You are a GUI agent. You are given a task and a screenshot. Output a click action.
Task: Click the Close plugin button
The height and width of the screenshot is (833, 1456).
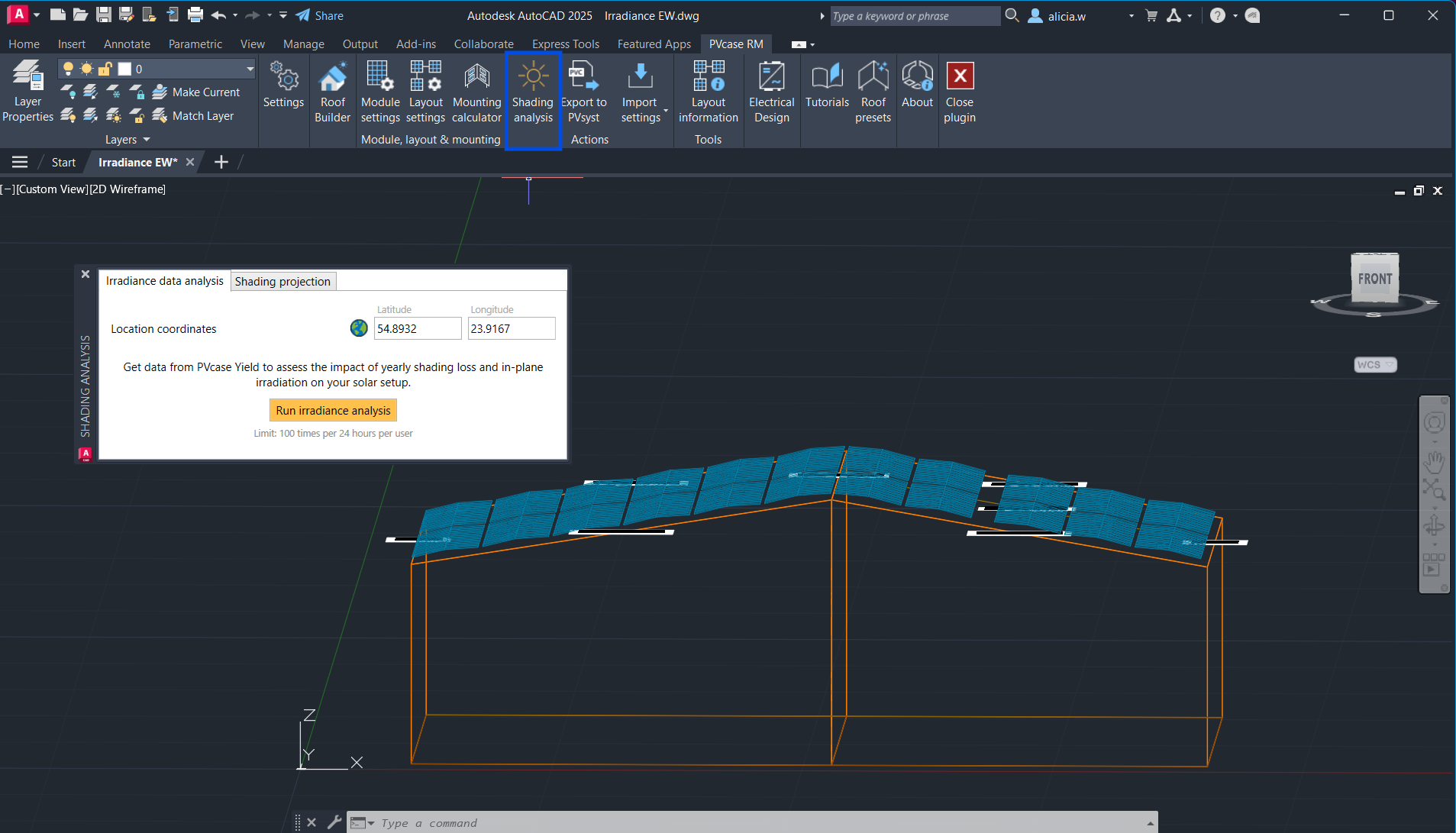pos(960,92)
